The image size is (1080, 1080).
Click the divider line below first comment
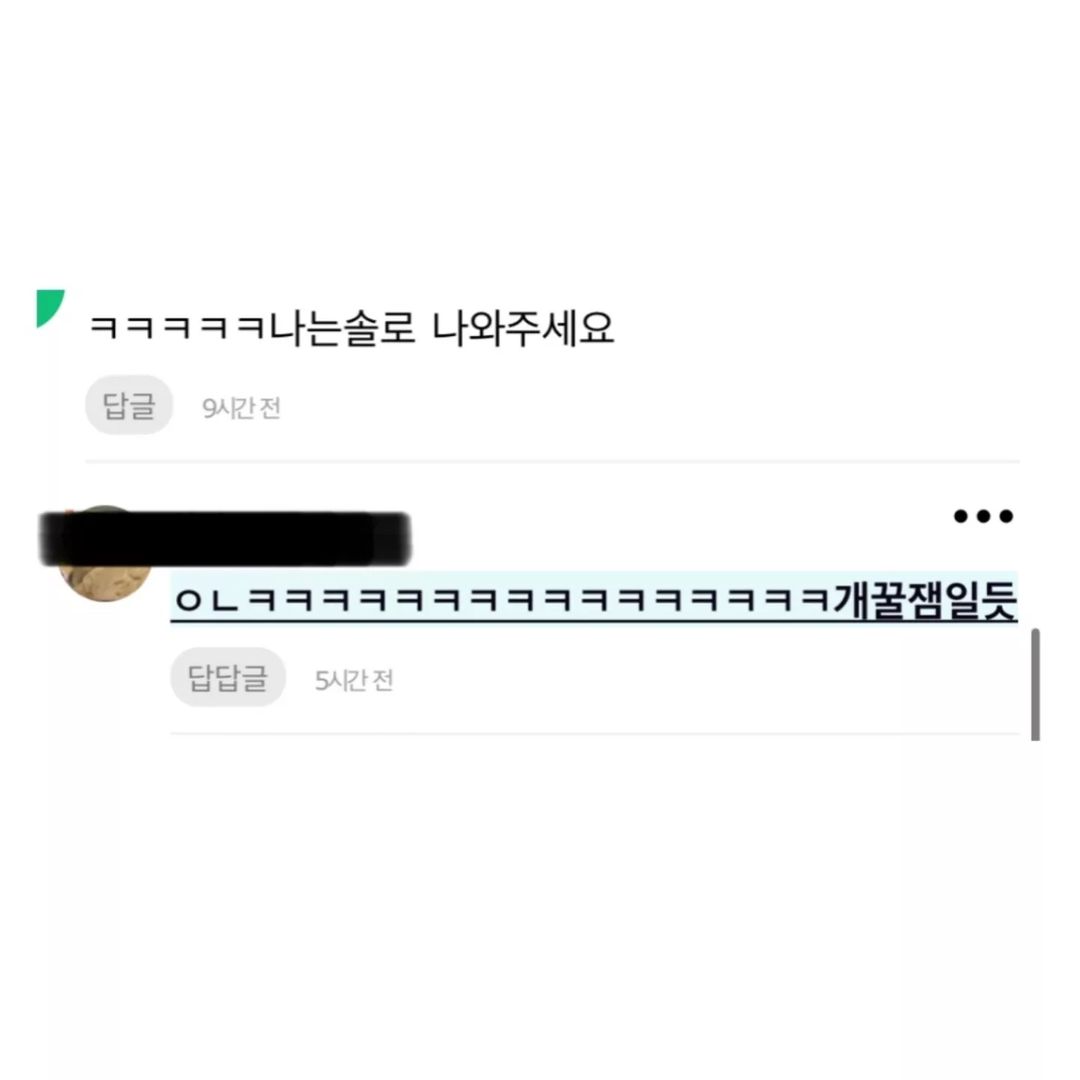tap(552, 461)
